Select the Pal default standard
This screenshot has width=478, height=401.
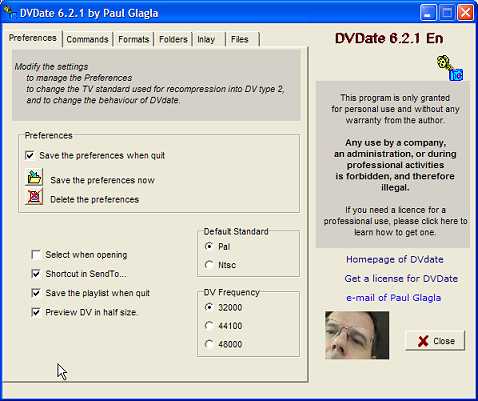209,246
